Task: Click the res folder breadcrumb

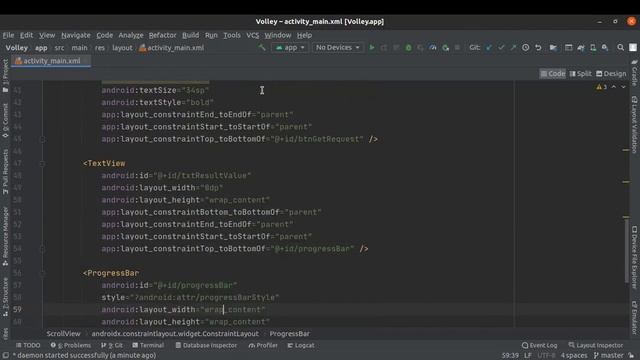Action: click(x=100, y=48)
